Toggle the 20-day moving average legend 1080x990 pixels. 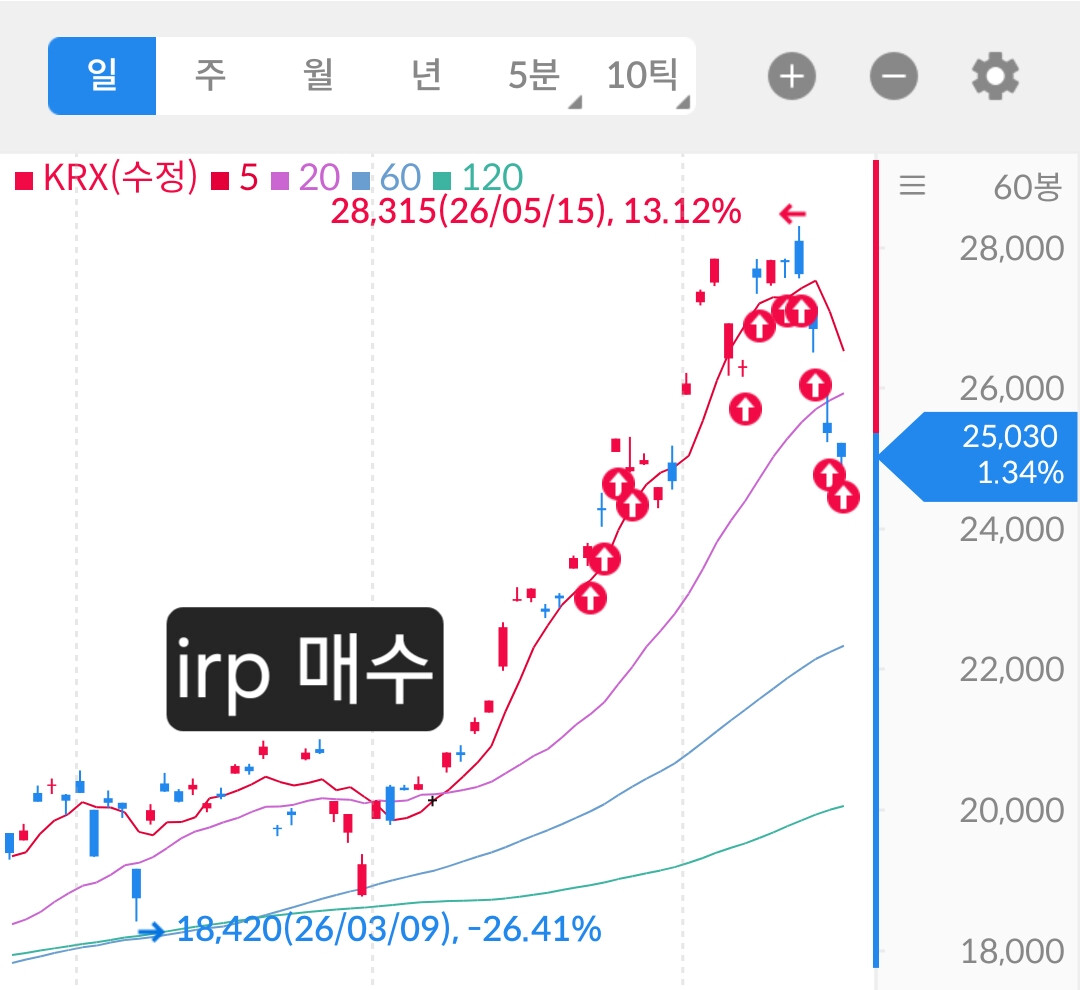tap(306, 179)
